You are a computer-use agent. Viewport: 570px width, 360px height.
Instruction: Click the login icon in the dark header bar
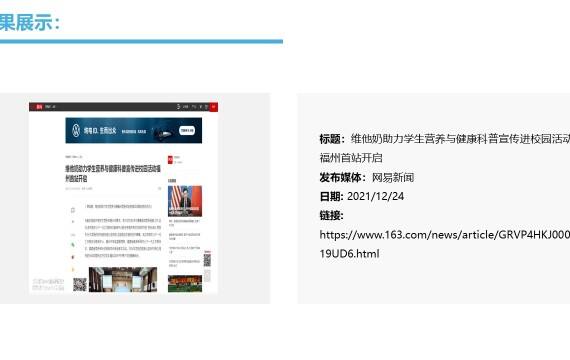(178, 107)
